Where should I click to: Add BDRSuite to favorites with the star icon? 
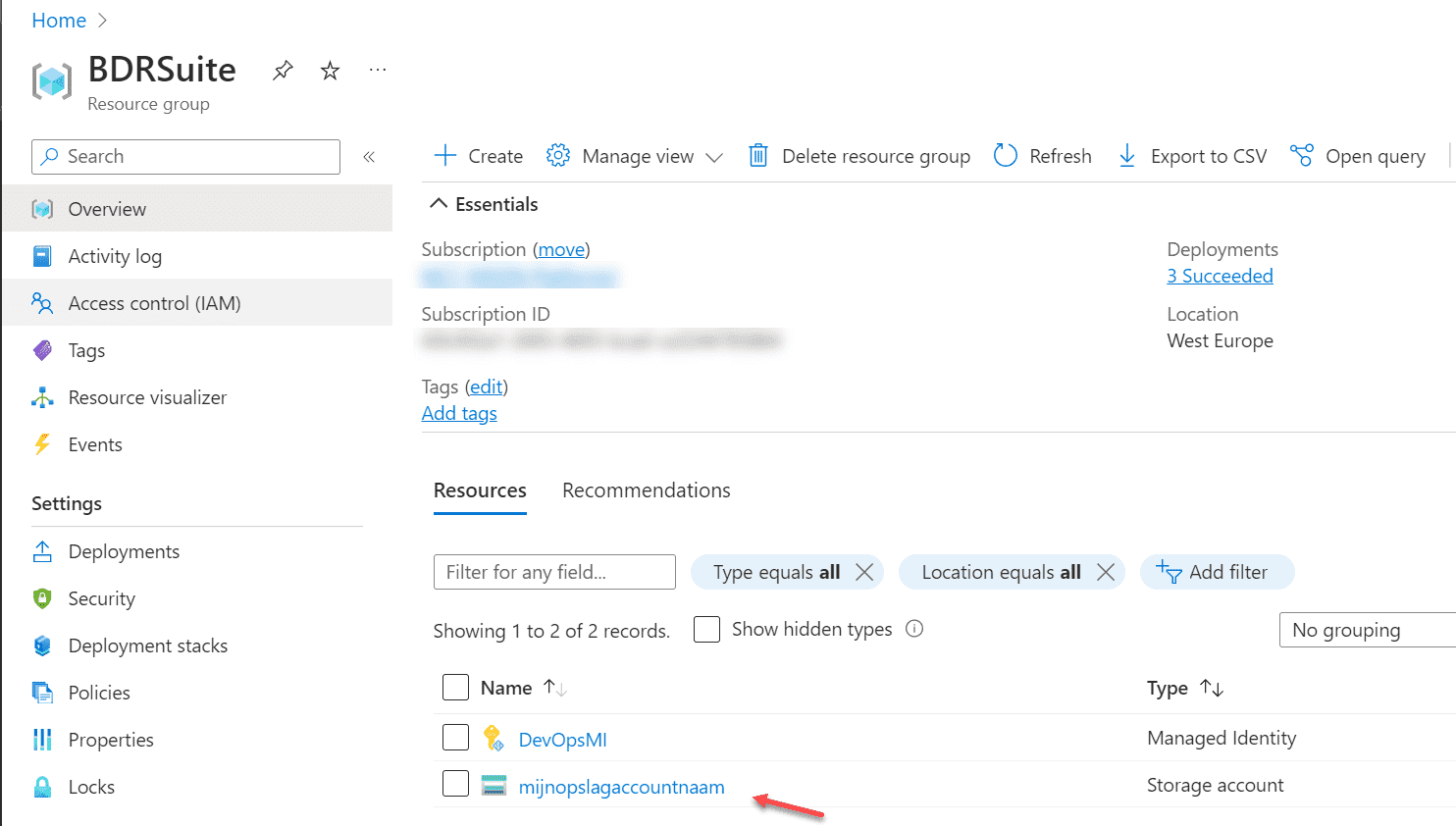tap(330, 71)
